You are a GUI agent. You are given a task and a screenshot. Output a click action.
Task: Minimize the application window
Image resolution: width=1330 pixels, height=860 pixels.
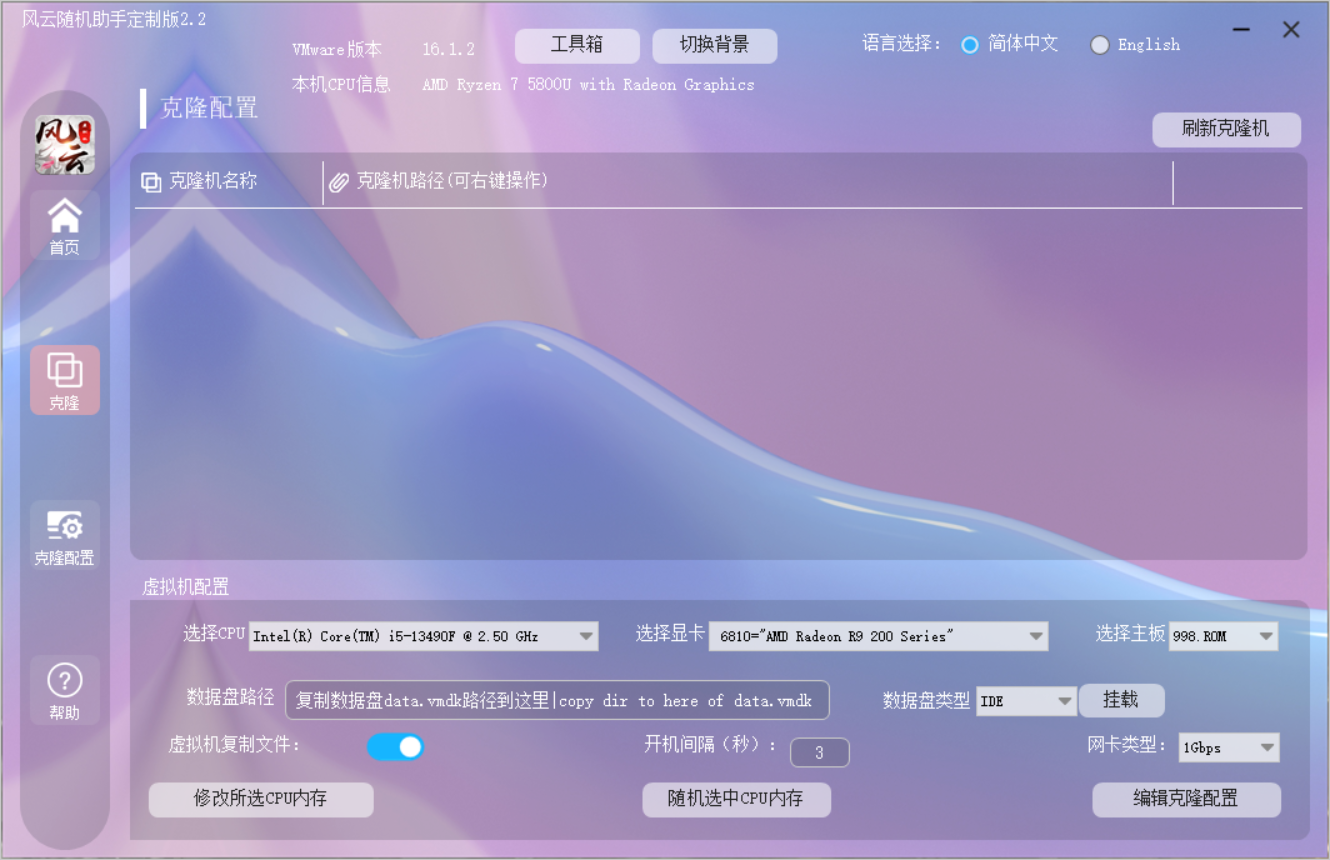tap(1241, 30)
